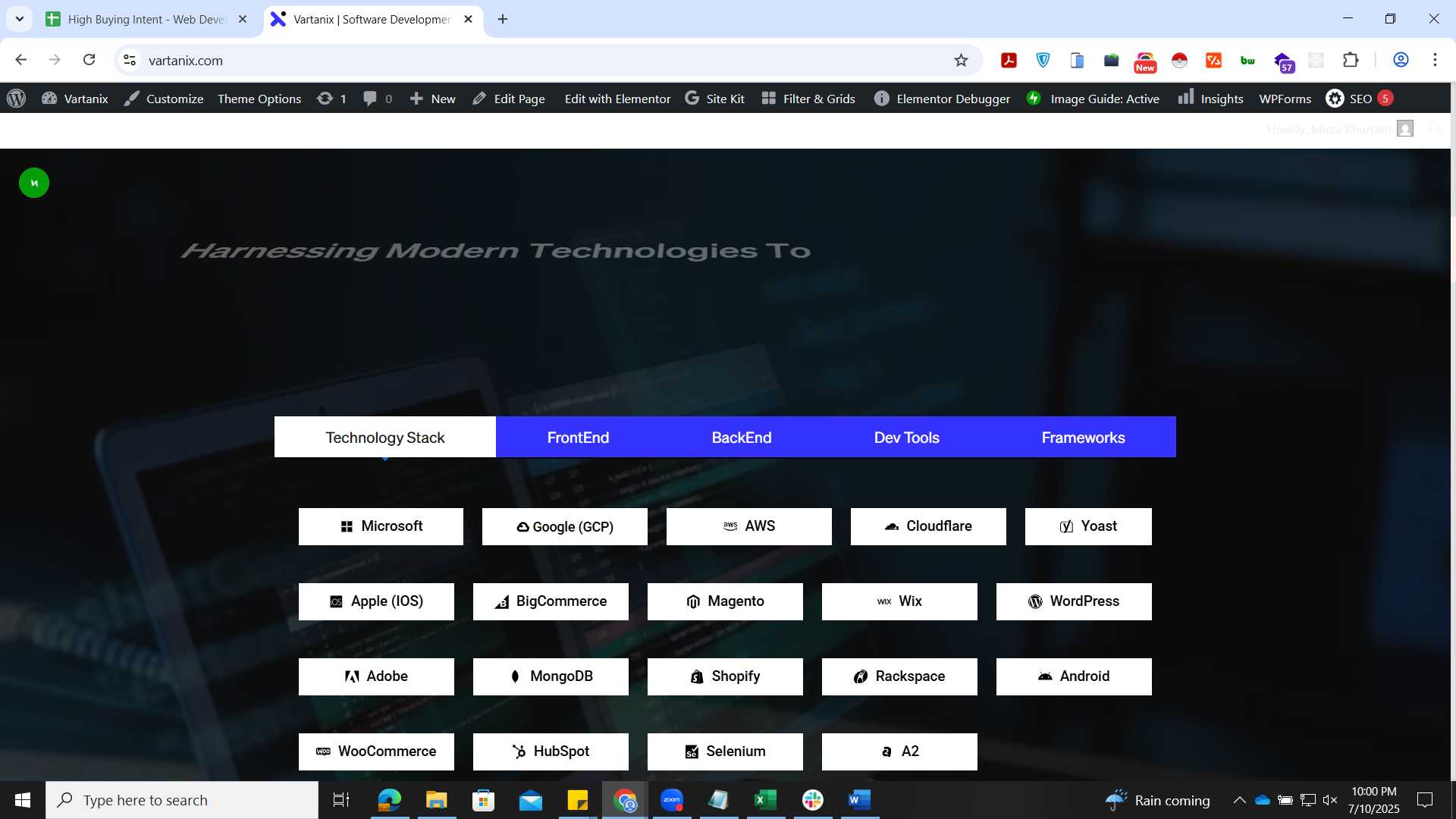This screenshot has width=1456, height=819.
Task: Click the MongoDB button
Action: [x=551, y=676]
